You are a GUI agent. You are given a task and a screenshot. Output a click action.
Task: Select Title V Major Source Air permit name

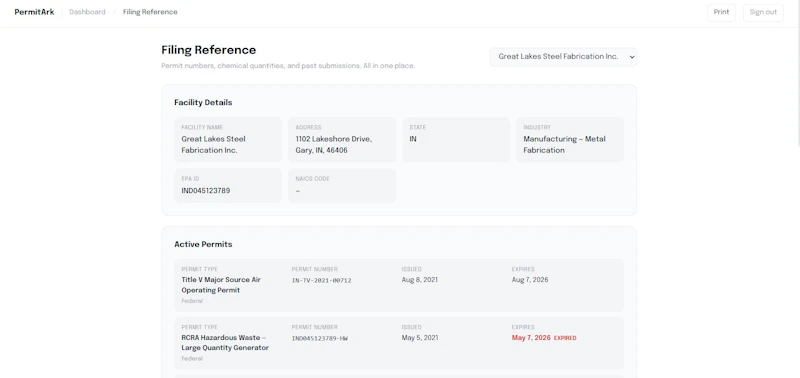click(221, 285)
